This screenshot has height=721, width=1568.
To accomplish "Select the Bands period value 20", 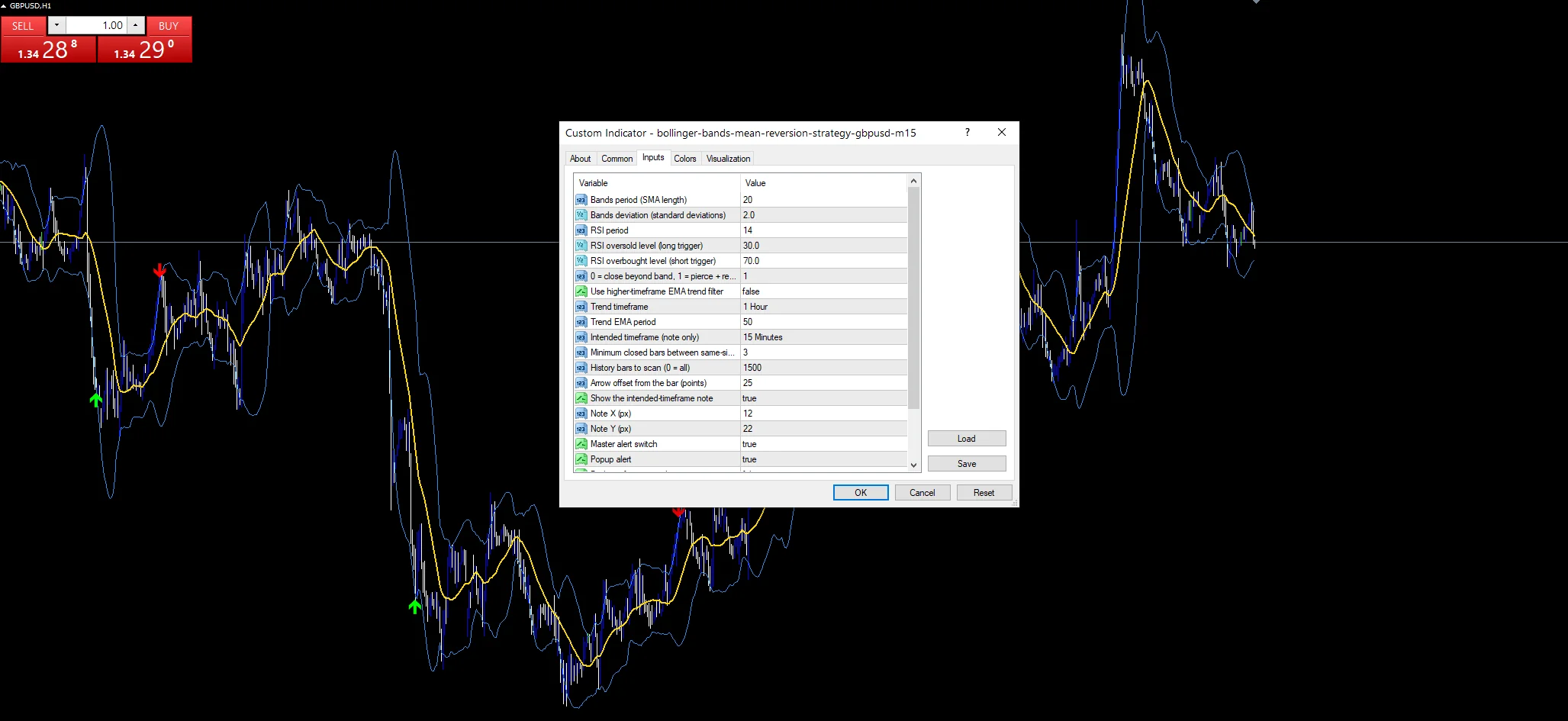I will point(823,200).
